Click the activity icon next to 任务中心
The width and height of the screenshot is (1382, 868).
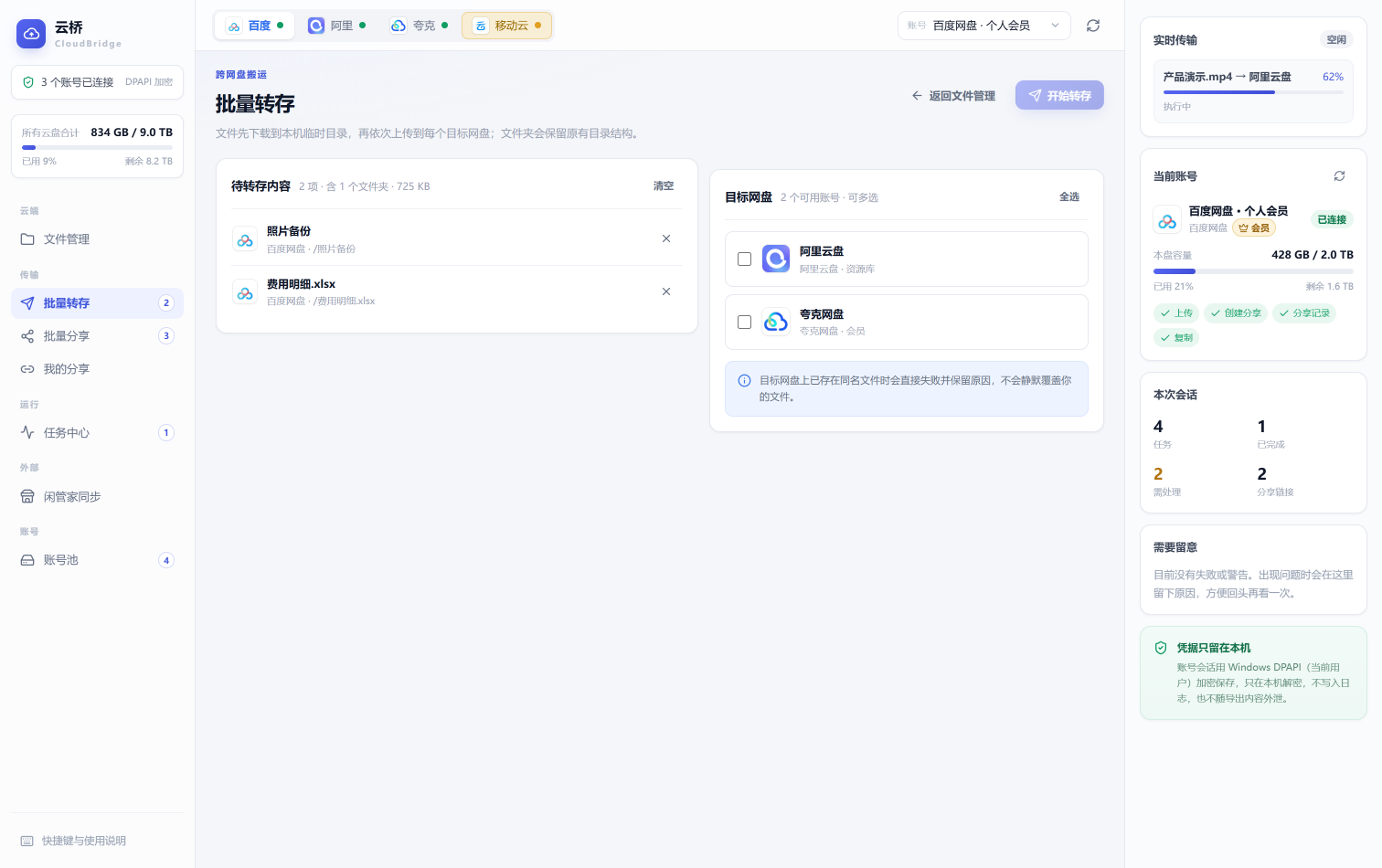tap(27, 433)
